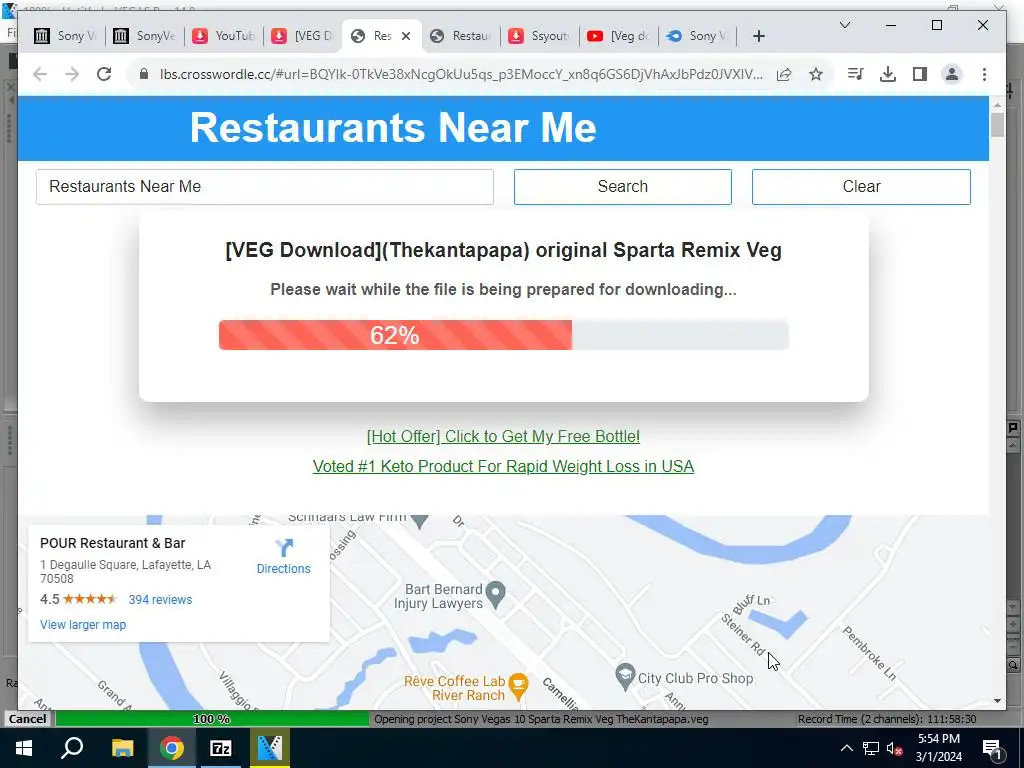Switch to the YouTube [Veg dc tab
Viewport: 1024px width, 768px height.
tap(620, 36)
